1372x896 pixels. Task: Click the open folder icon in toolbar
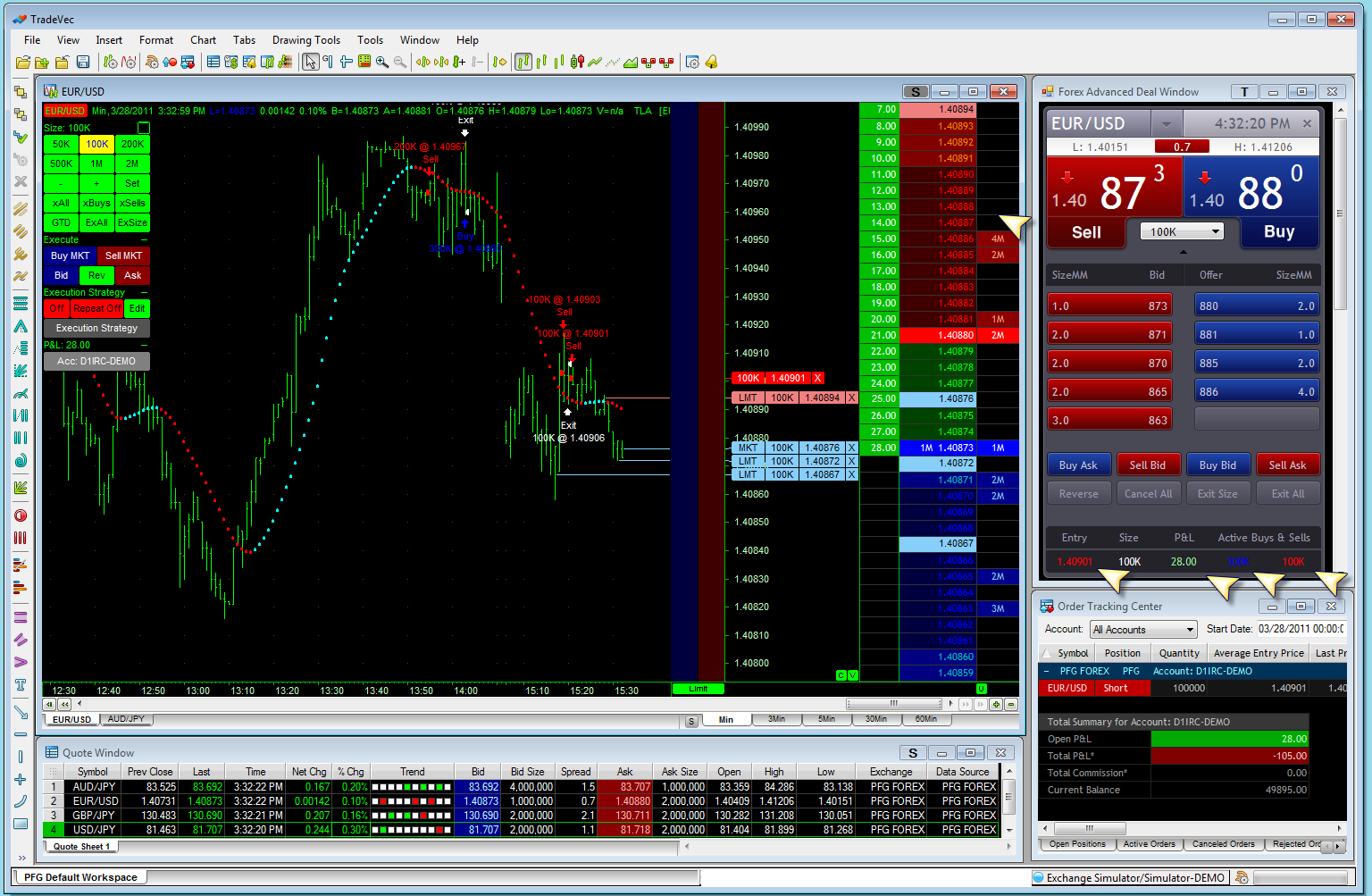[23, 62]
